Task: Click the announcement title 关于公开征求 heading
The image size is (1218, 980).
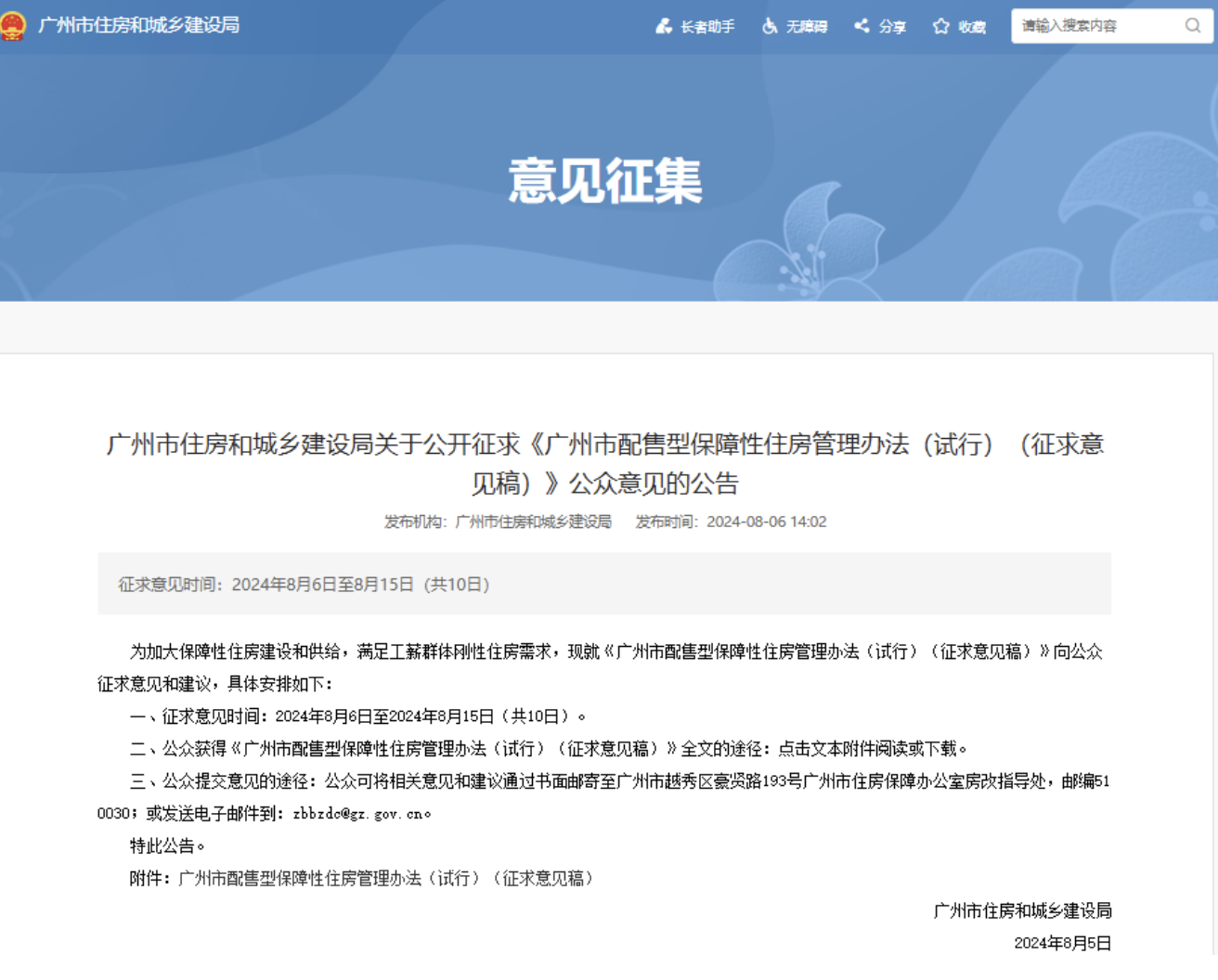Action: point(605,463)
